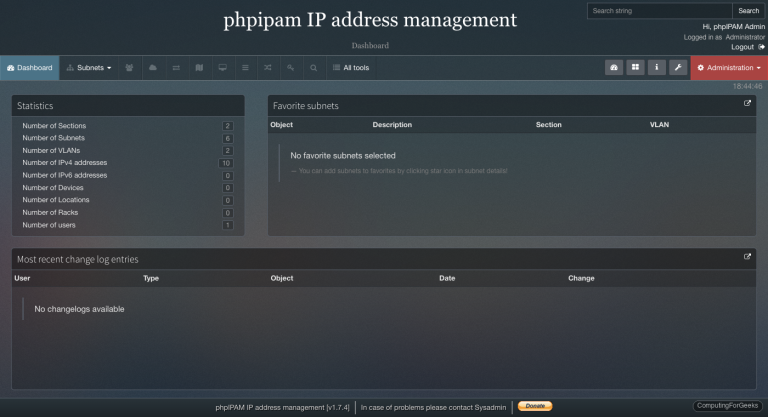Click the exchange arrows icon in navbar
This screenshot has width=768, height=417.
point(176,68)
